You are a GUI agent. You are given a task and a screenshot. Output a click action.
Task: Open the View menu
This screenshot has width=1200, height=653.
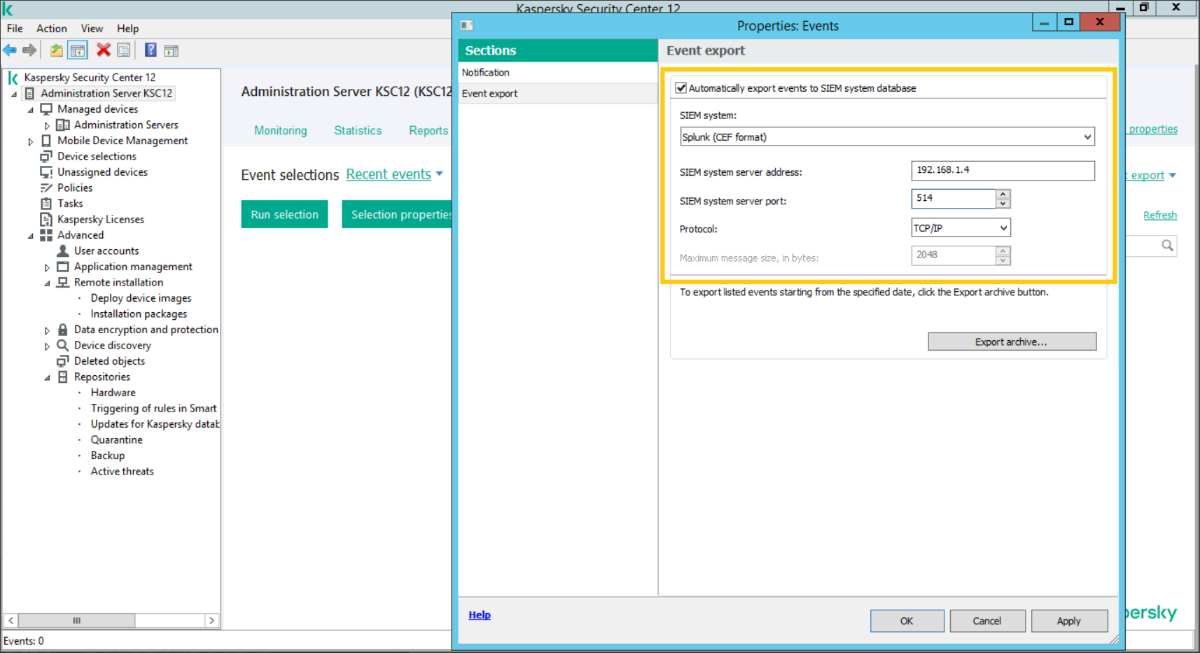coord(92,29)
